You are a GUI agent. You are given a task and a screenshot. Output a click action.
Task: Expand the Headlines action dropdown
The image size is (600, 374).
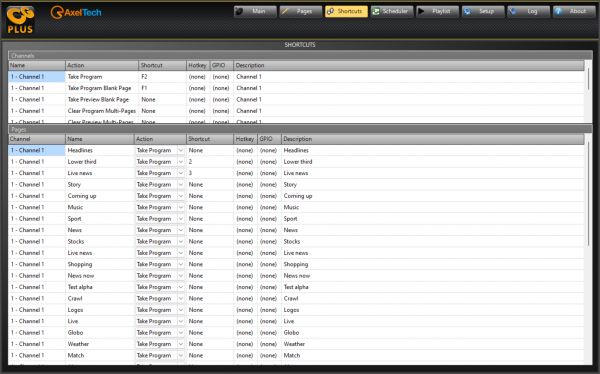pos(181,150)
